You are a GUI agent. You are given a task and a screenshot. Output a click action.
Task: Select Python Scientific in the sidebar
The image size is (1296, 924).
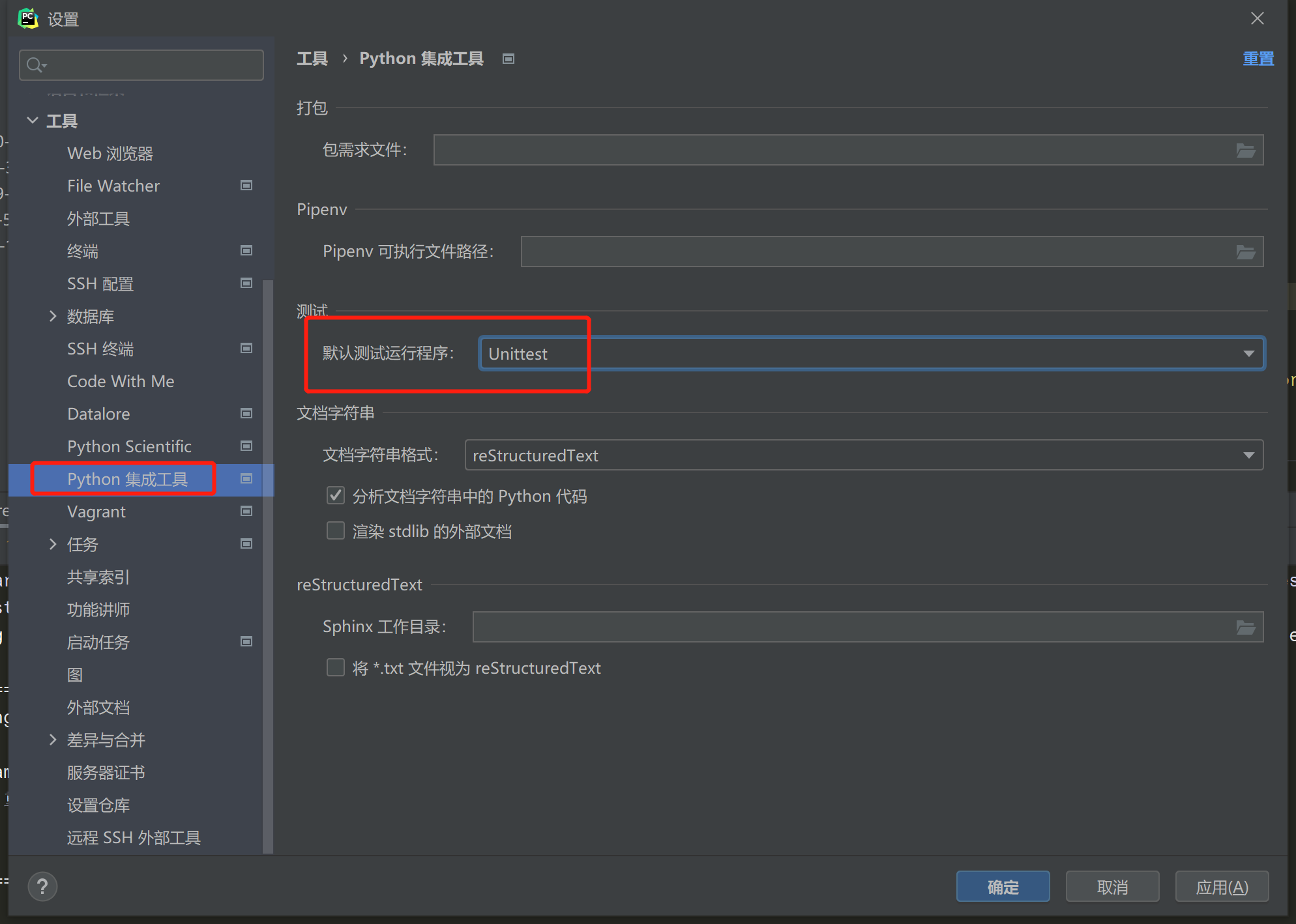point(129,446)
